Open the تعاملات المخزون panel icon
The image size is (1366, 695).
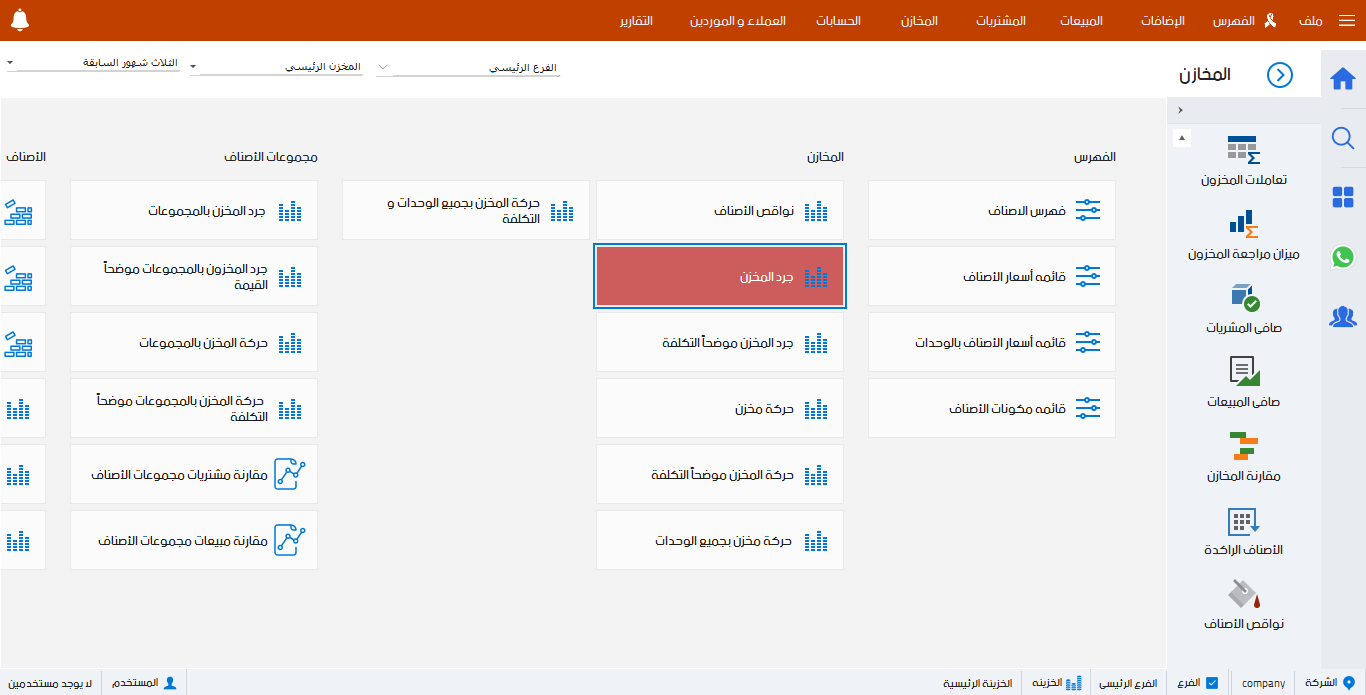(1243, 155)
